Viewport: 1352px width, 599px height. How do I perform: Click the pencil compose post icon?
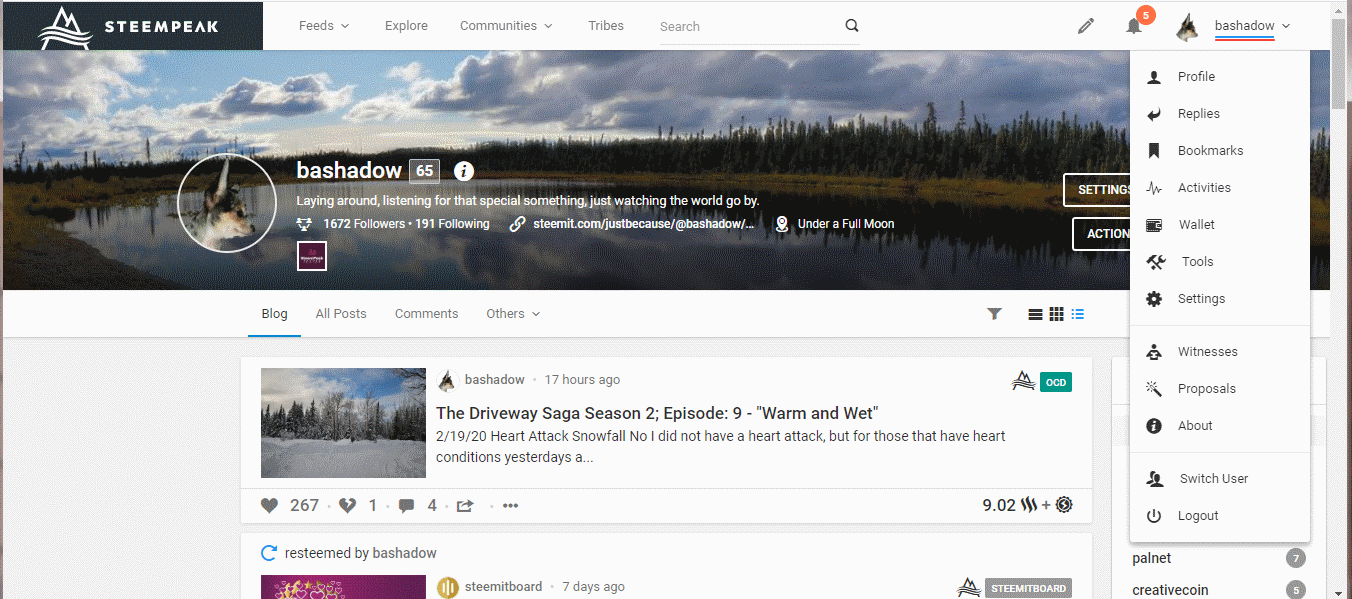[1086, 26]
